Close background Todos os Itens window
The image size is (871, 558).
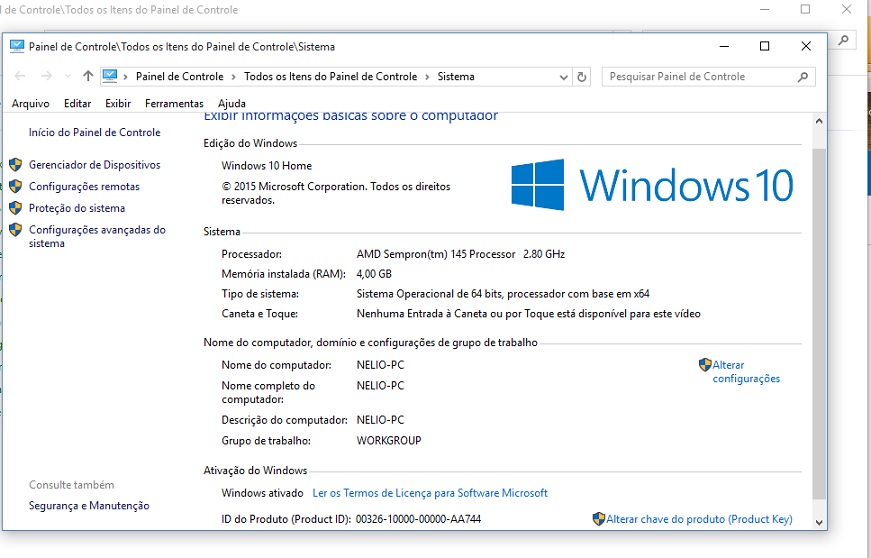click(847, 9)
